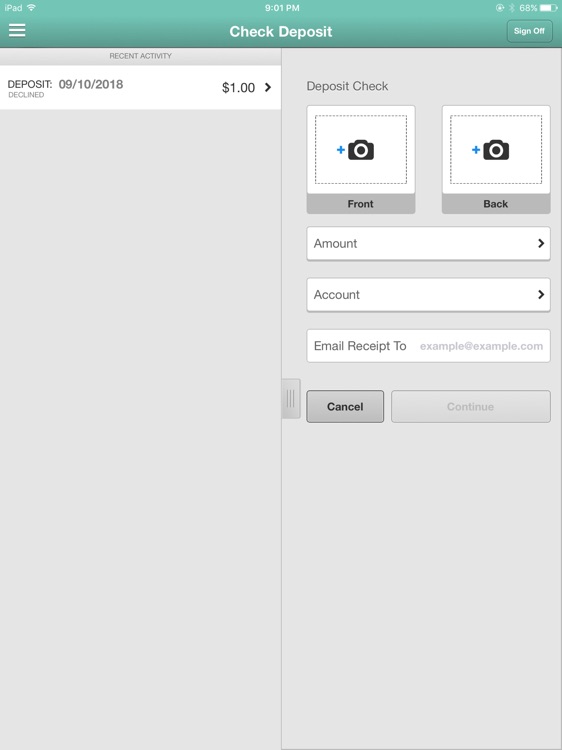Open the Amount field chevron
This screenshot has width=562, height=750.
[541, 243]
